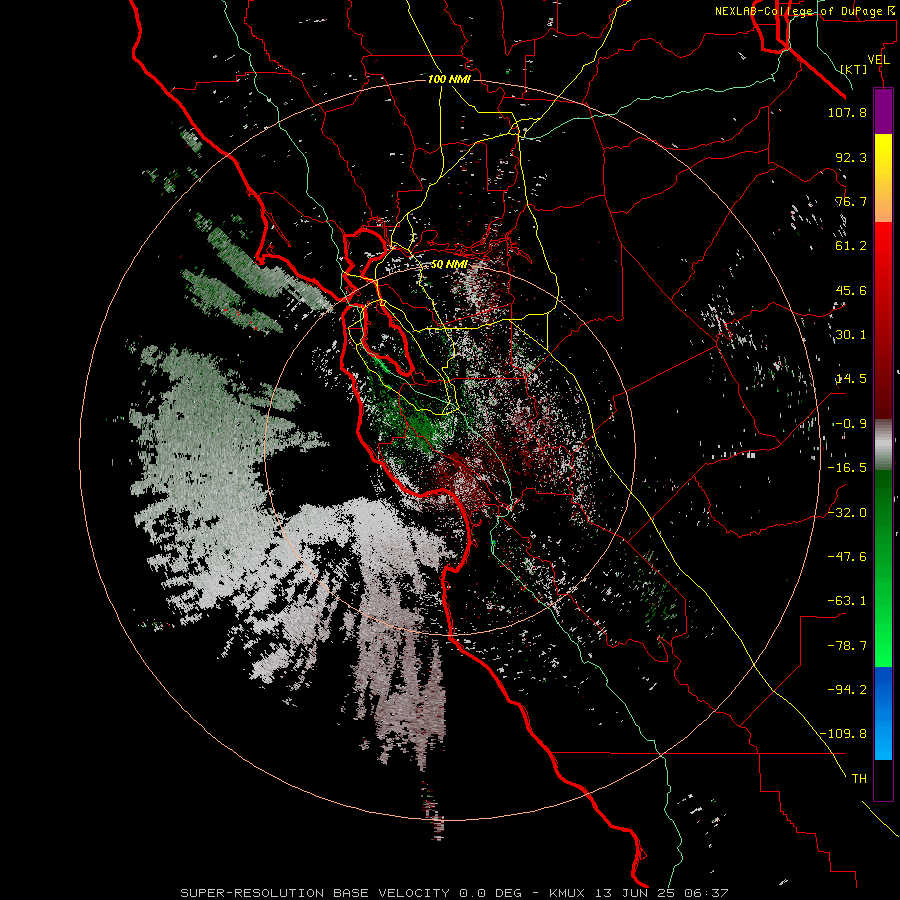Click the -47.6 legend value
900x900 pixels.
point(847,557)
